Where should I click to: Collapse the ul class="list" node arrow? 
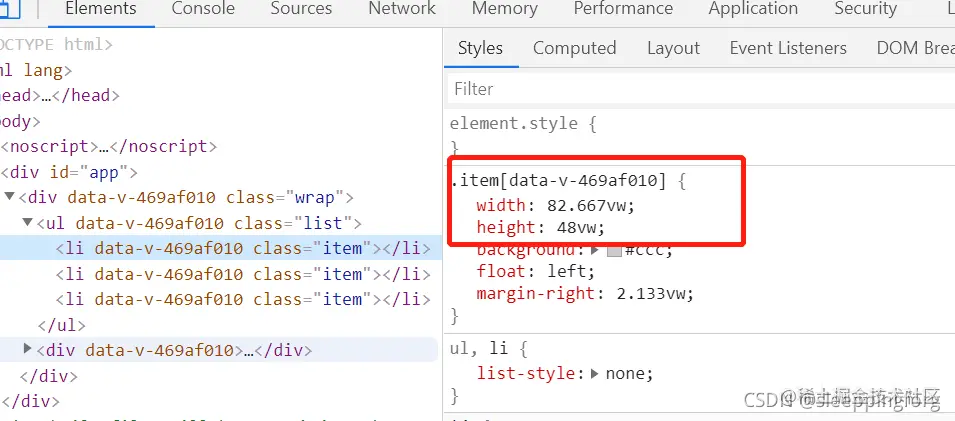coord(27,222)
